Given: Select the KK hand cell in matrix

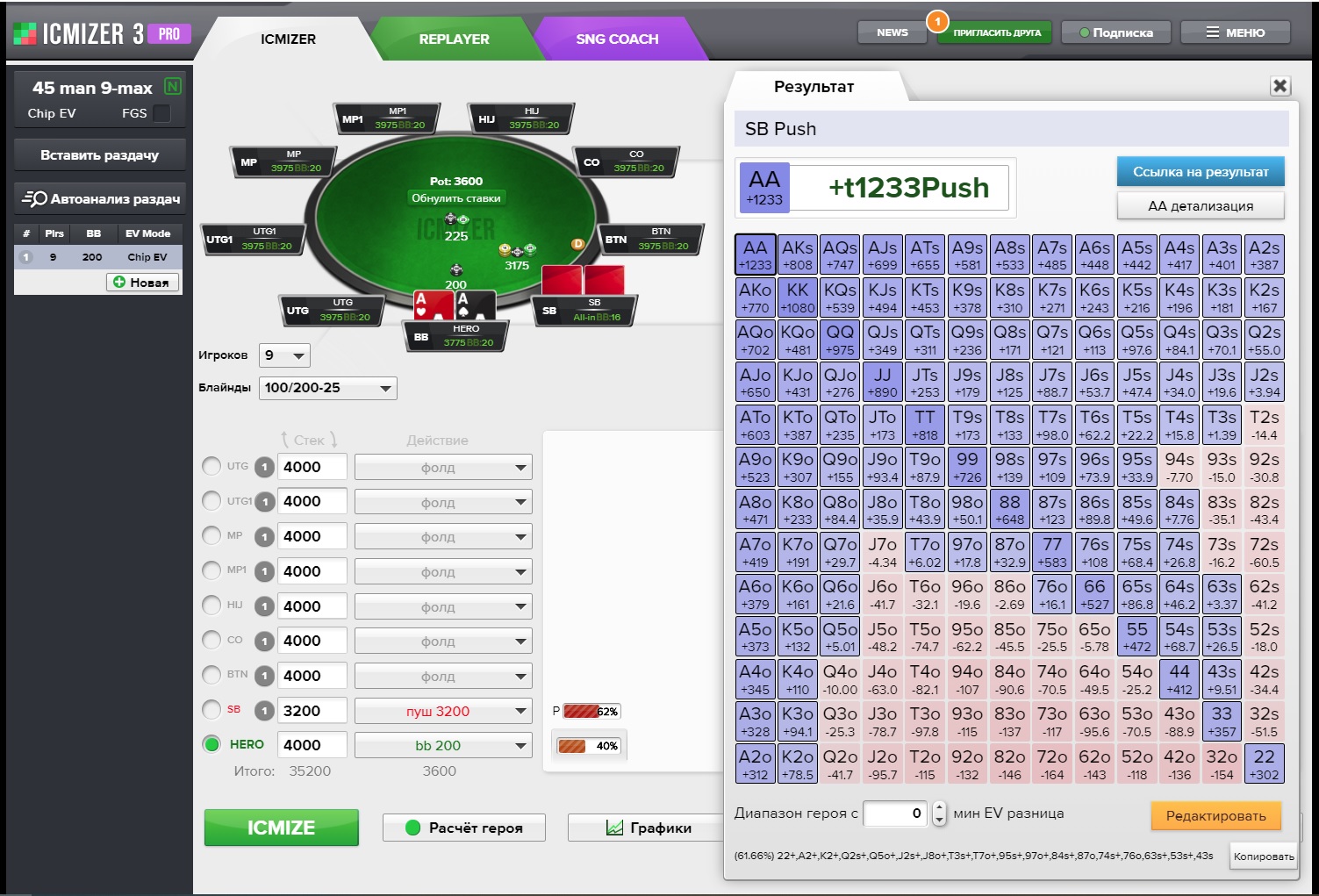Looking at the screenshot, I should point(797,297).
